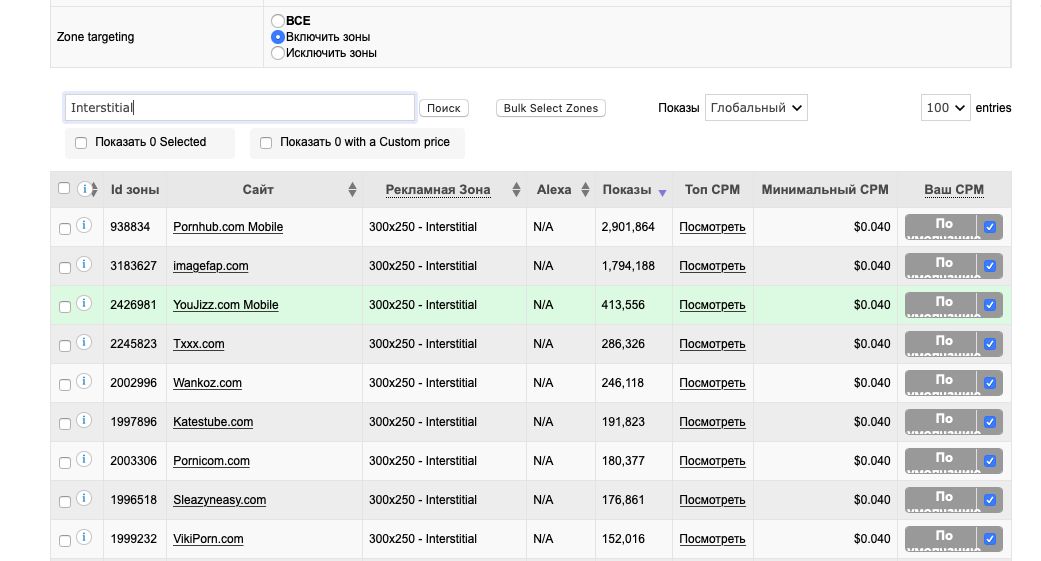
Task: Uncheck default CPM checkbox for zone 1999232
Action: point(990,540)
